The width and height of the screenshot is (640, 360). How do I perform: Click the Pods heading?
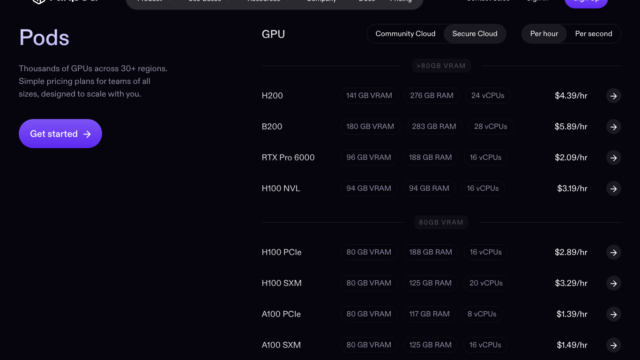pyautogui.click(x=44, y=38)
